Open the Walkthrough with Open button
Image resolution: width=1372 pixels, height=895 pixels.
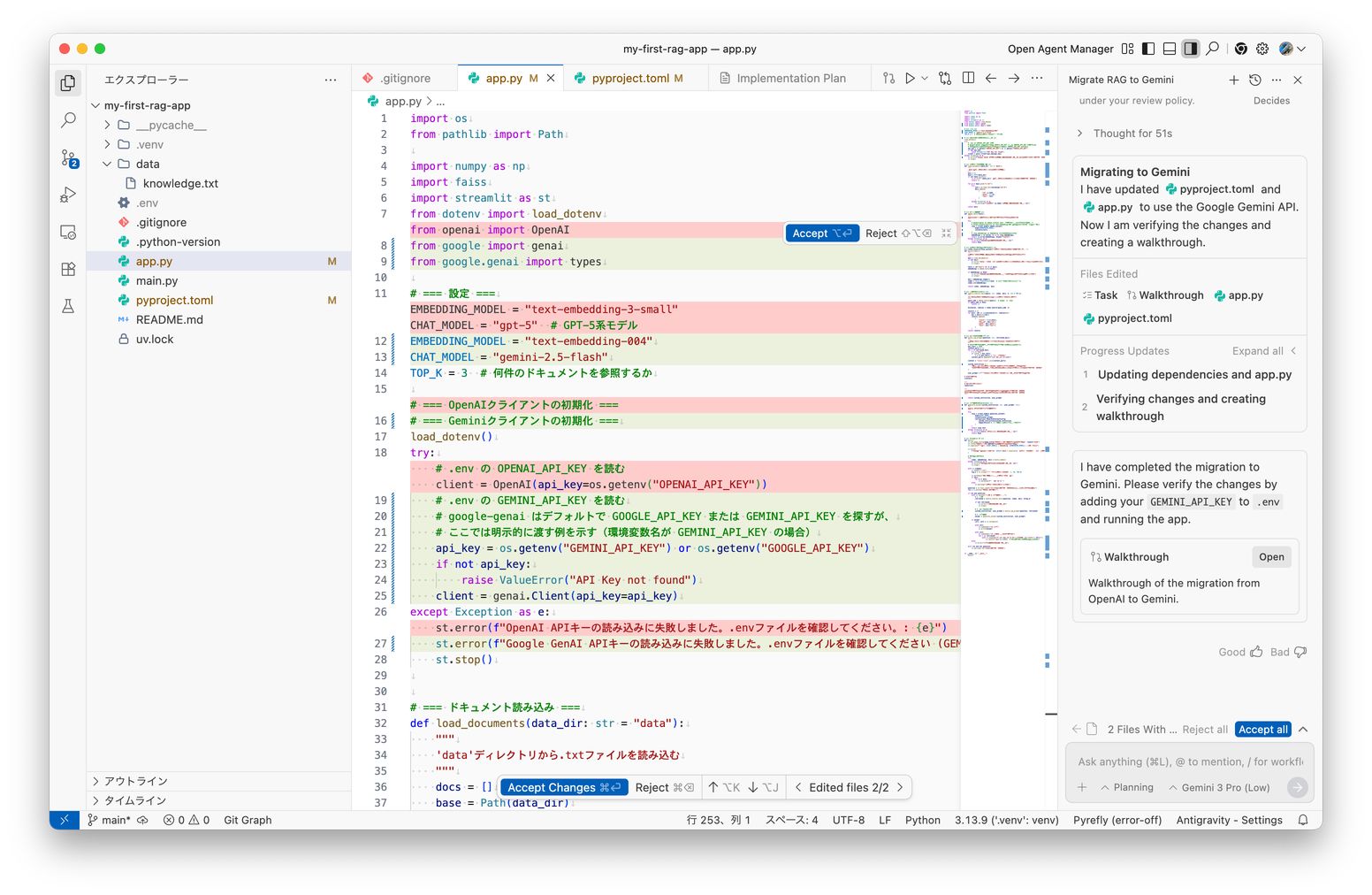[x=1271, y=557]
